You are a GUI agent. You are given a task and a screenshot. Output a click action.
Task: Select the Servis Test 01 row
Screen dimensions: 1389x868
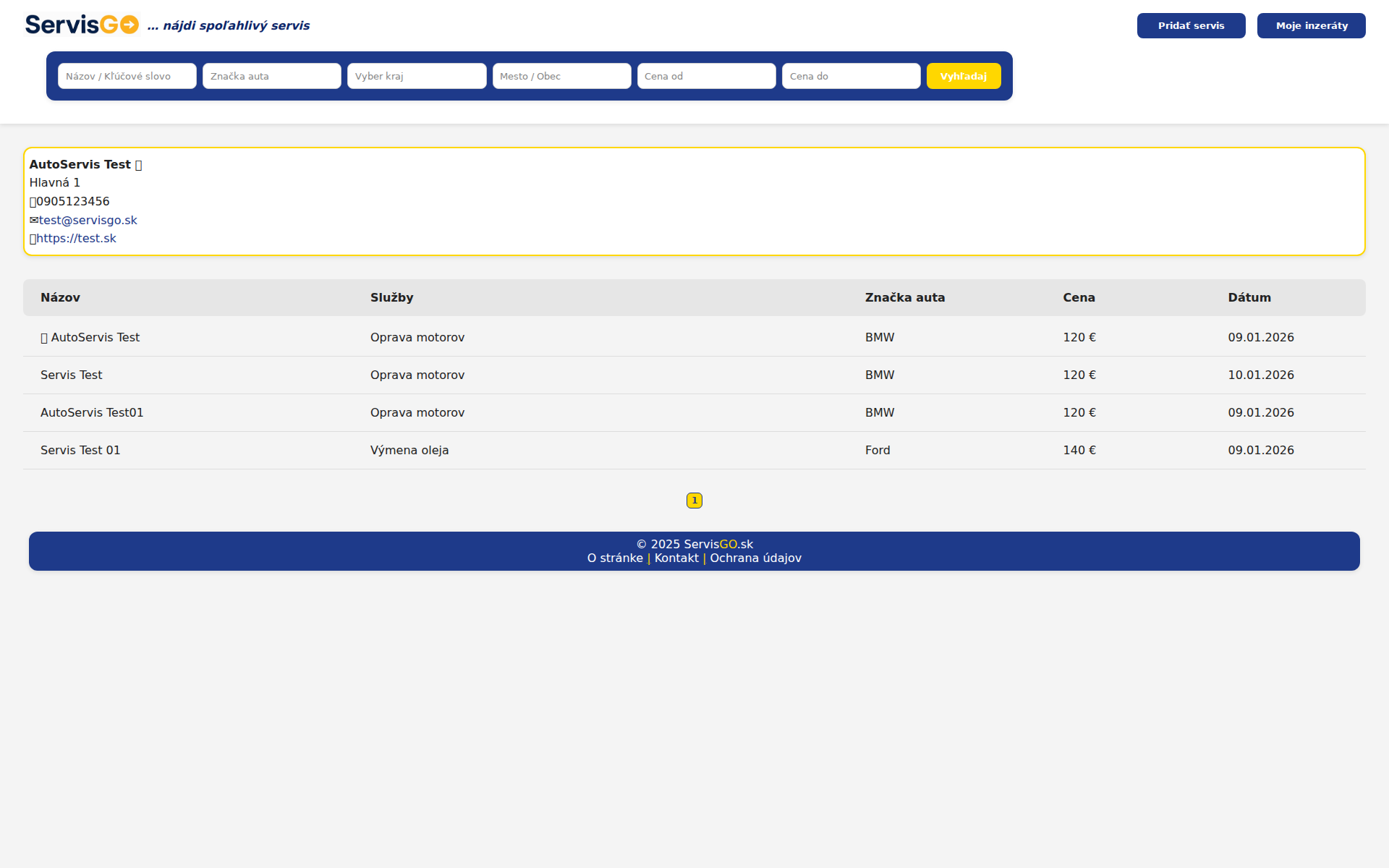pos(80,450)
